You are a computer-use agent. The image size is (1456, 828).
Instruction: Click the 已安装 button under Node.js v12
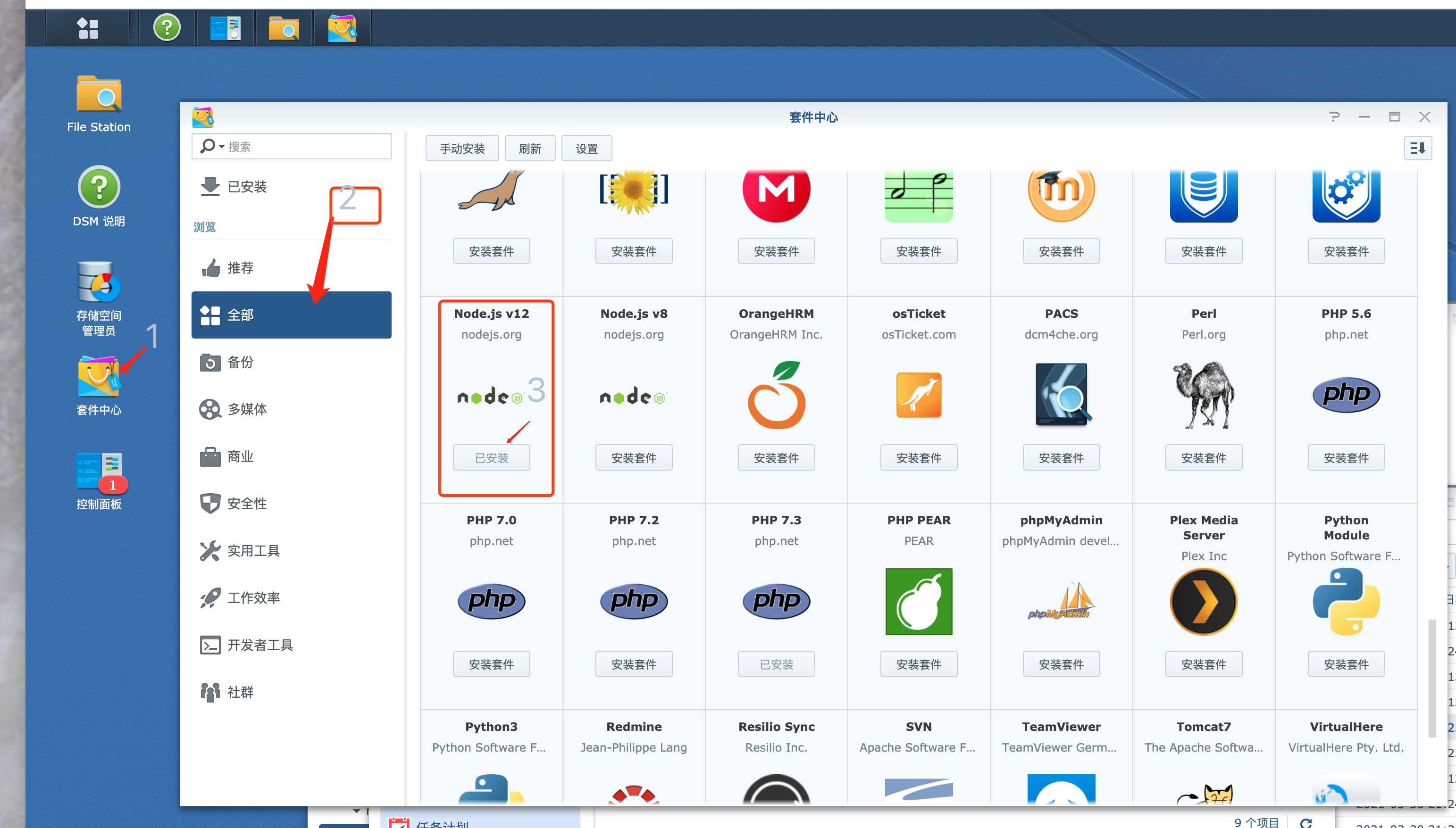click(491, 457)
